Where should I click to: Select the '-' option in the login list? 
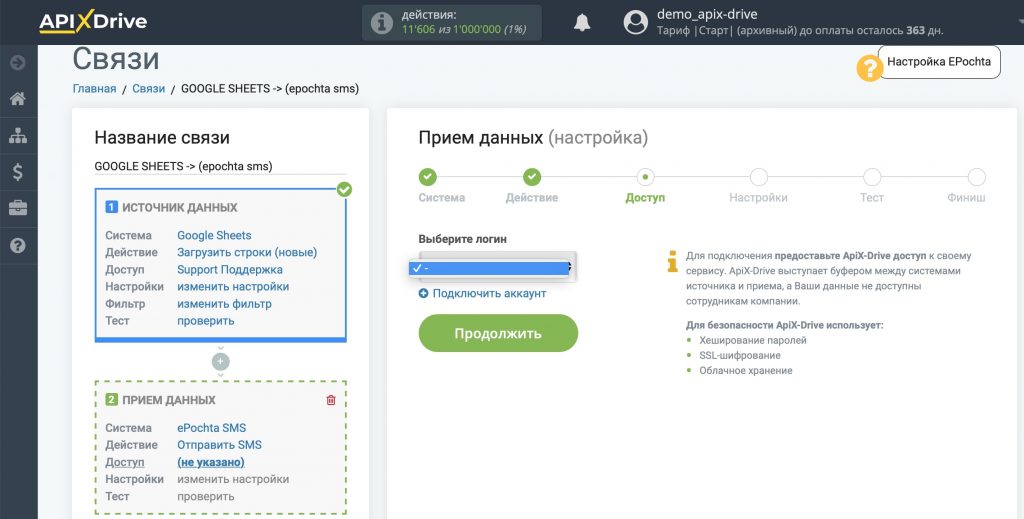tap(488, 268)
